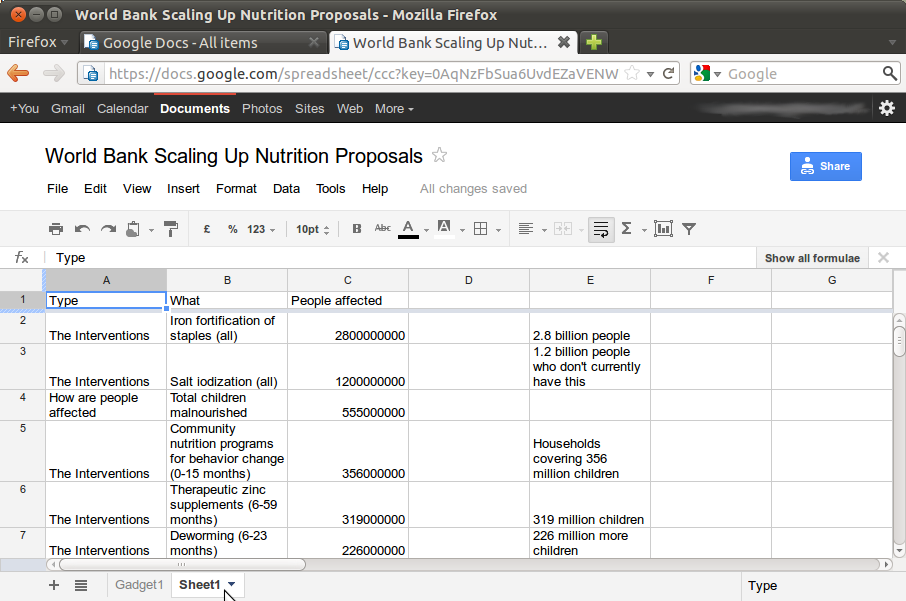Reload the page with refresh icon
This screenshot has width=906, height=601.
pyautogui.click(x=669, y=73)
